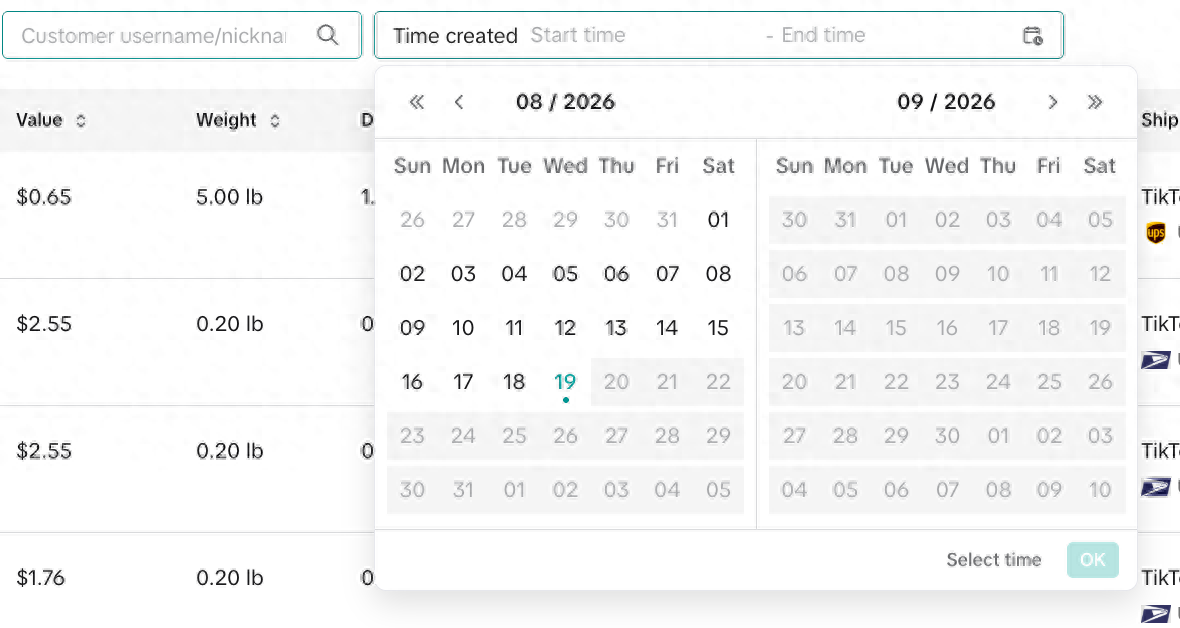Confirm with the OK button
The width and height of the screenshot is (1180, 628).
point(1093,559)
